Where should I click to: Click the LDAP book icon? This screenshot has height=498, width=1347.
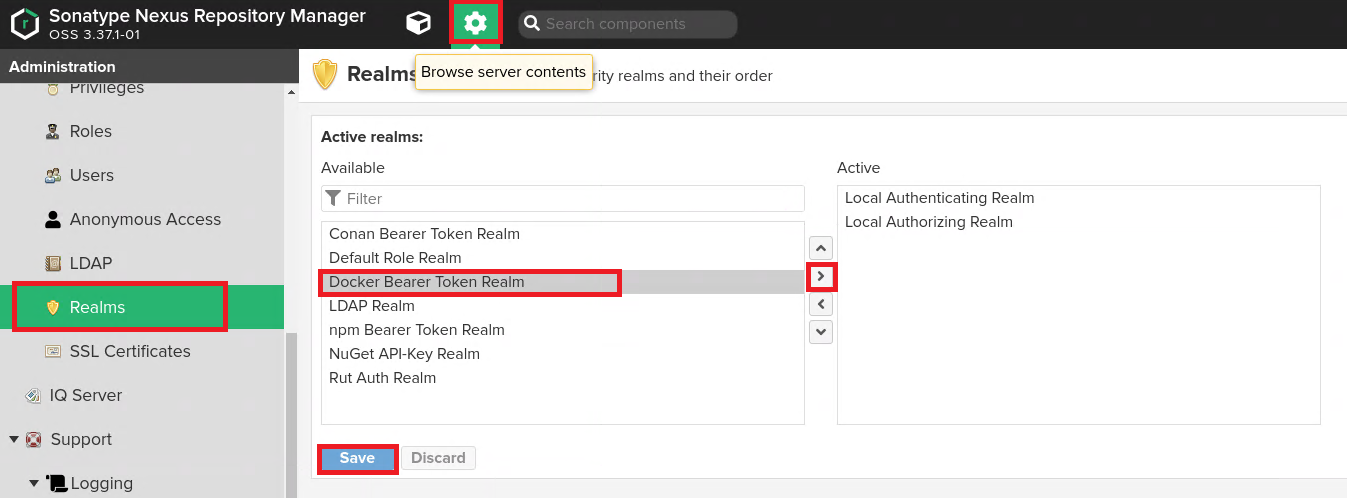[53, 264]
